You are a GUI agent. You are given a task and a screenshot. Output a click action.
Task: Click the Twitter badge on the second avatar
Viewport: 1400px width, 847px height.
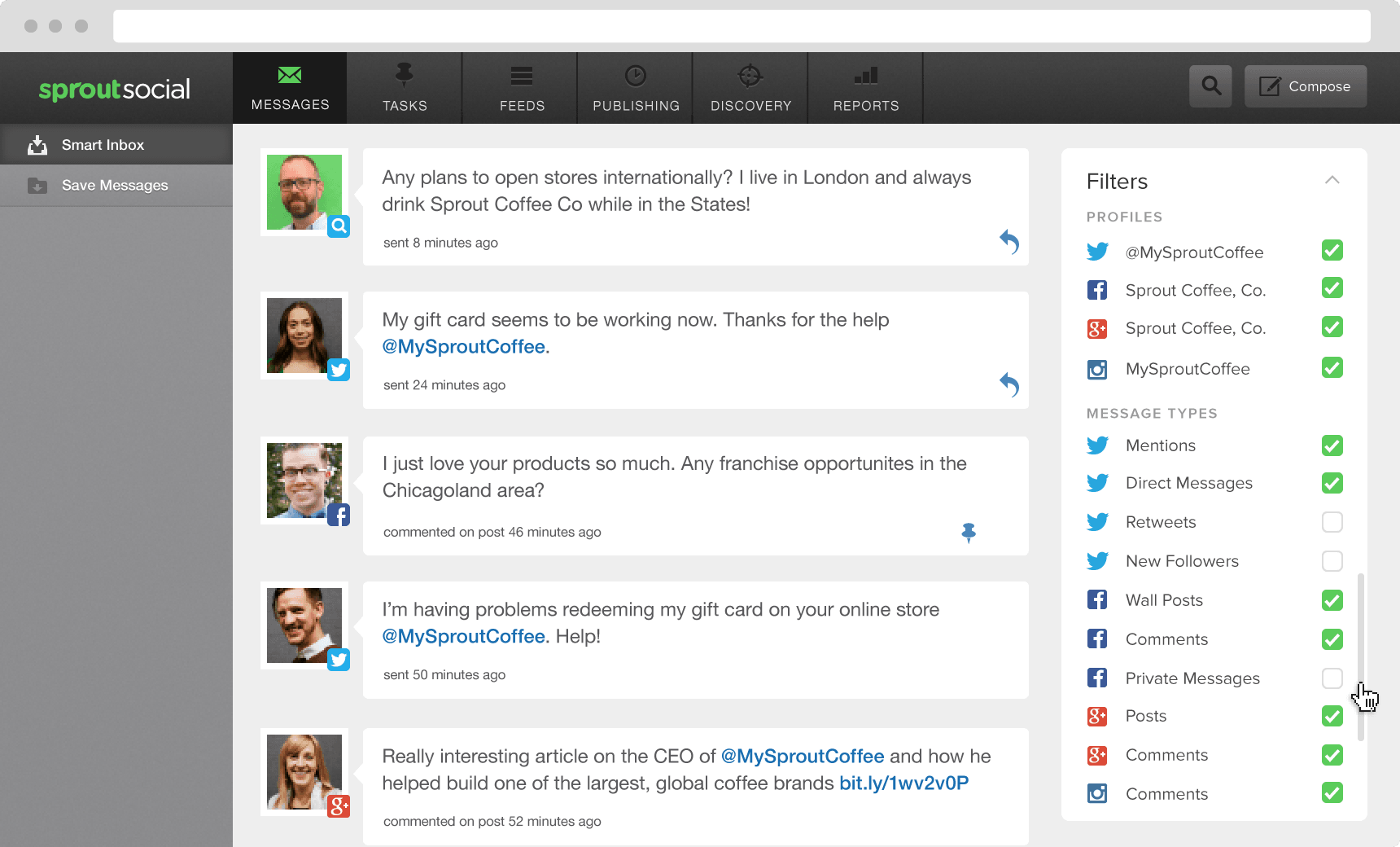click(x=339, y=370)
